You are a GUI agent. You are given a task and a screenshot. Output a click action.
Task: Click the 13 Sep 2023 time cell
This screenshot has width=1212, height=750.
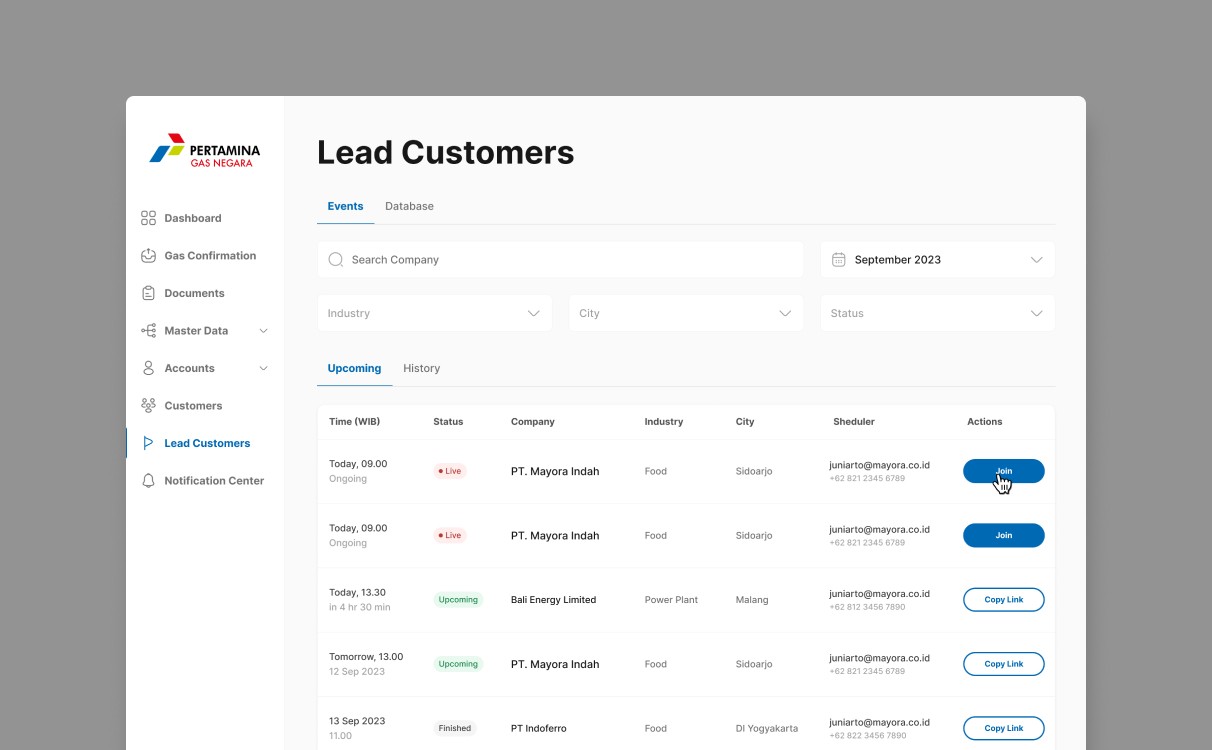357,721
